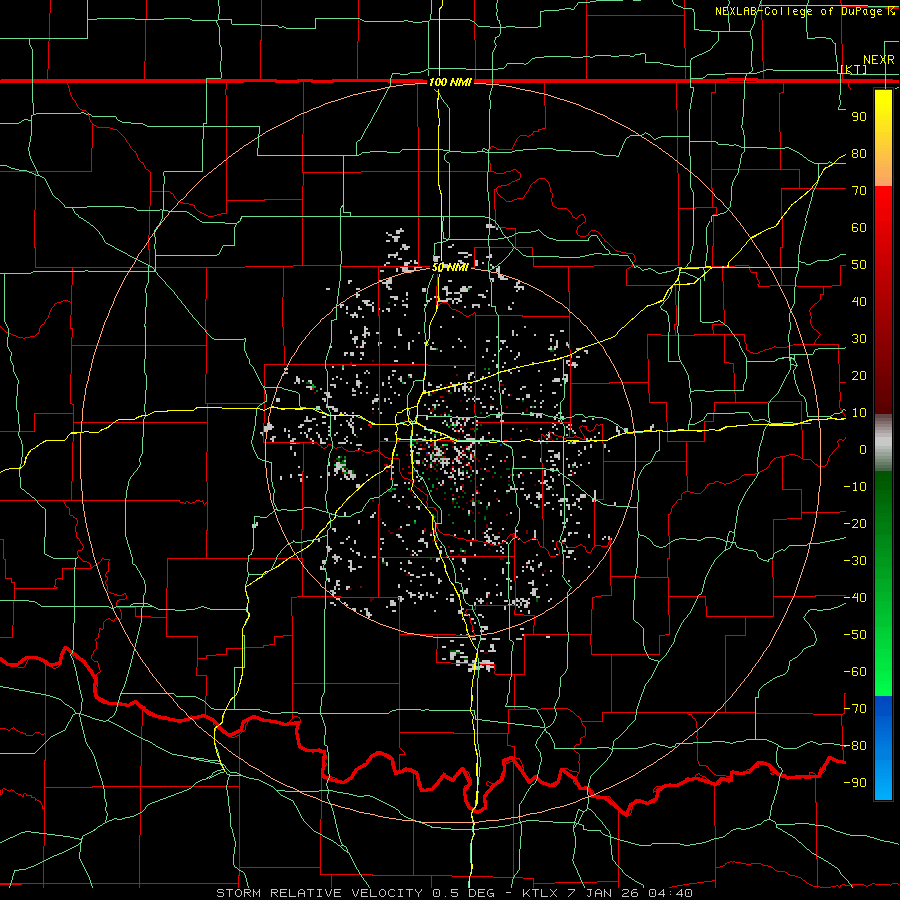
Task: Pick the gray near-zero segment of the color bar
Action: [883, 443]
